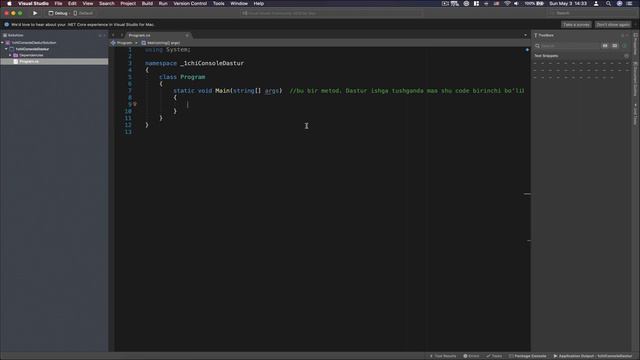This screenshot has height=360, width=640.
Task: Open the Debug configuration selector
Action: [58, 13]
